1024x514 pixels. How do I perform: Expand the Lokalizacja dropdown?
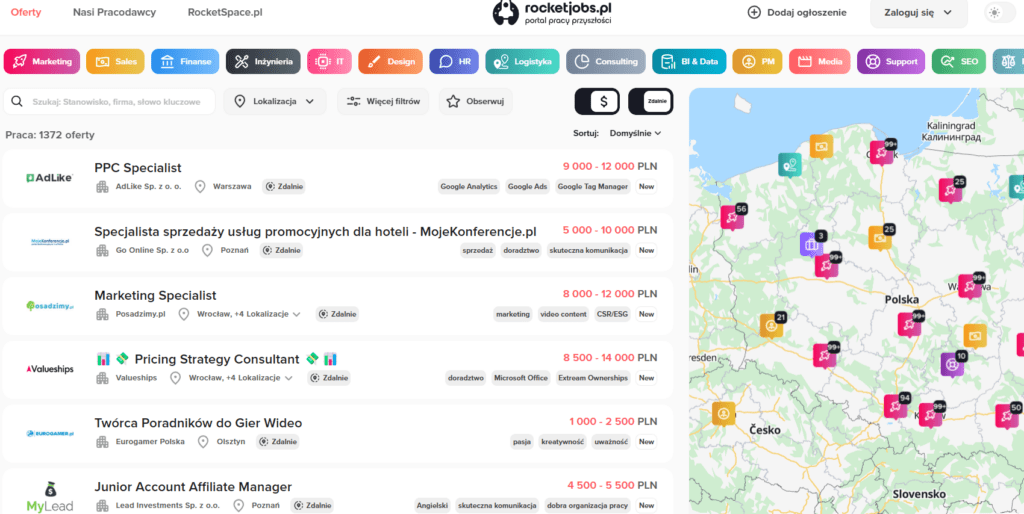(275, 101)
